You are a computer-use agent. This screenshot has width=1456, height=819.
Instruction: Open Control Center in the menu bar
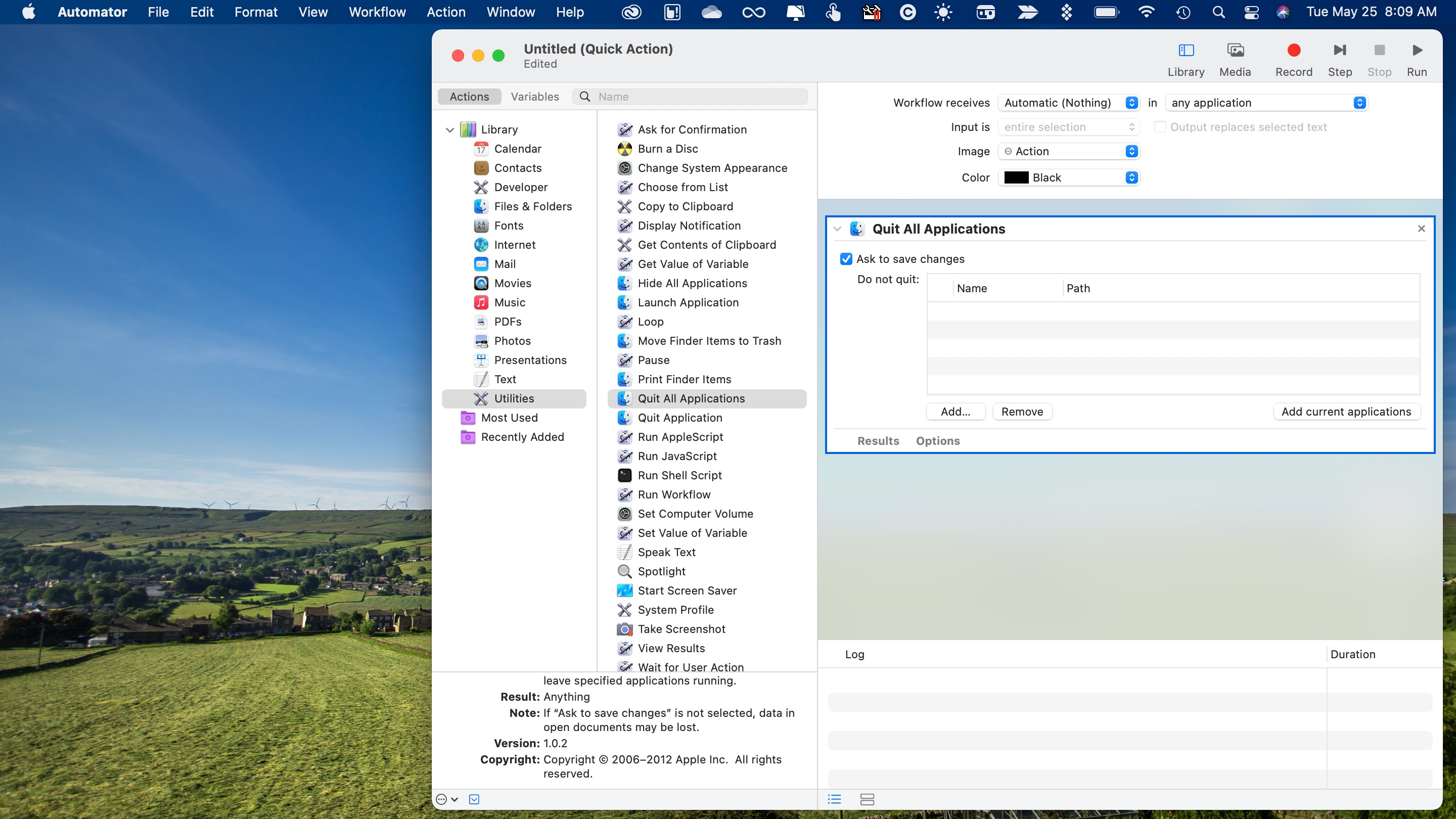click(1251, 12)
